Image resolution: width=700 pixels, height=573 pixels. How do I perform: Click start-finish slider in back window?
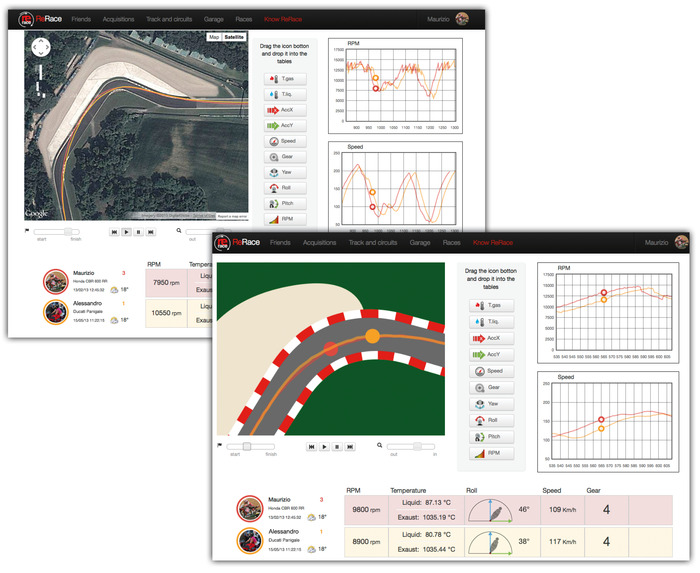pyautogui.click(x=57, y=232)
